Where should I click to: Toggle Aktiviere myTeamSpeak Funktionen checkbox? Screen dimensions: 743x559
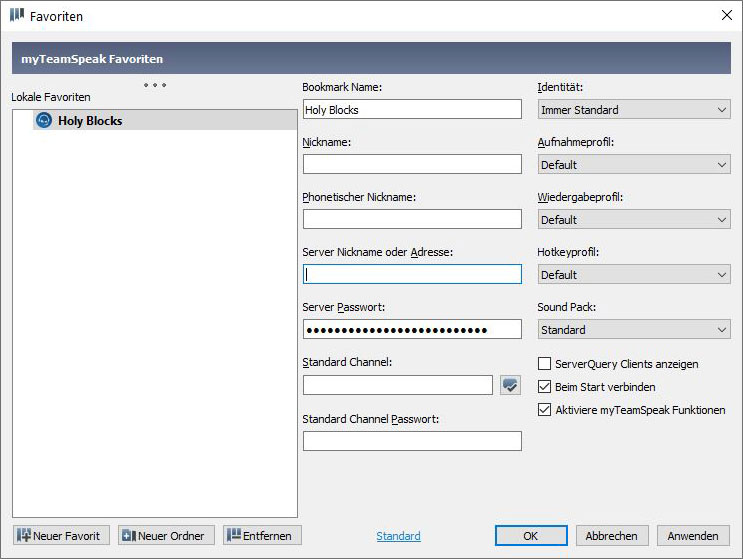coord(544,410)
